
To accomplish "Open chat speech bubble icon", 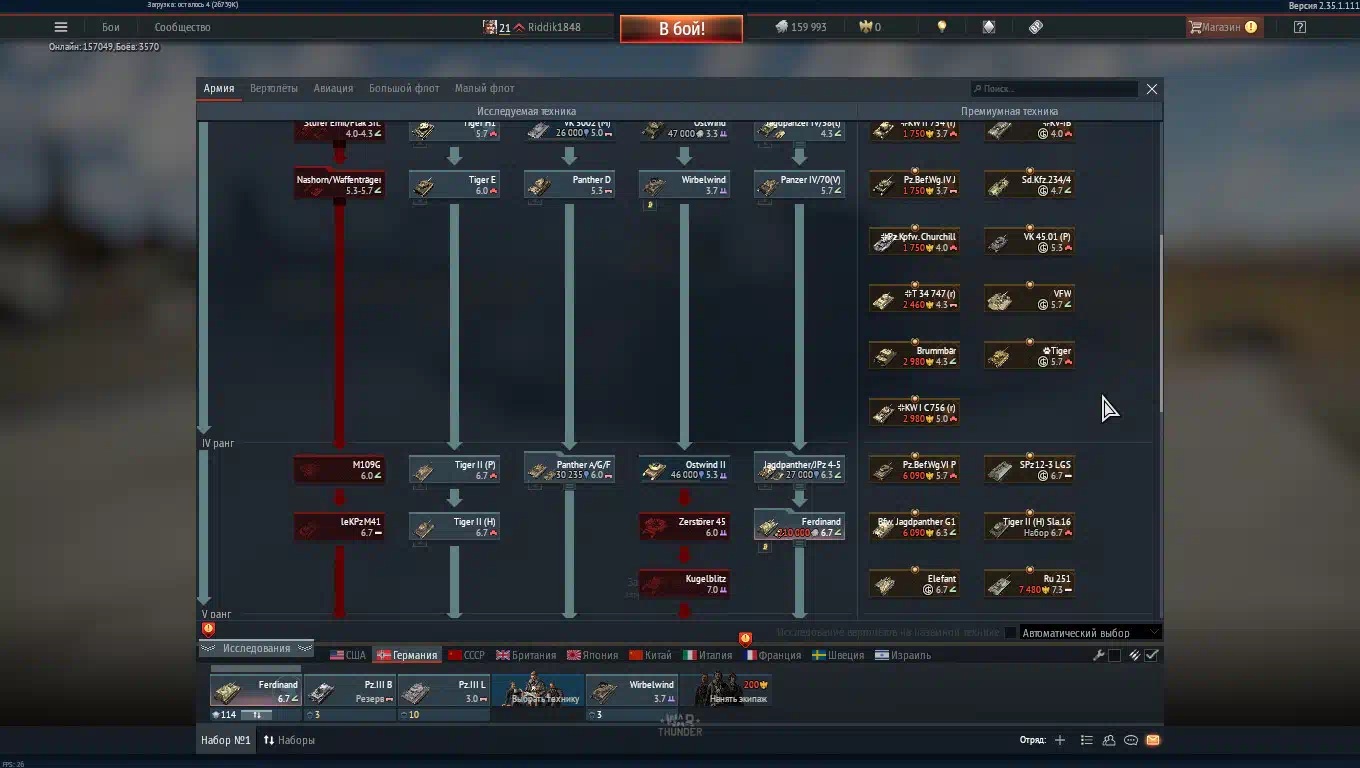I will (x=1131, y=740).
